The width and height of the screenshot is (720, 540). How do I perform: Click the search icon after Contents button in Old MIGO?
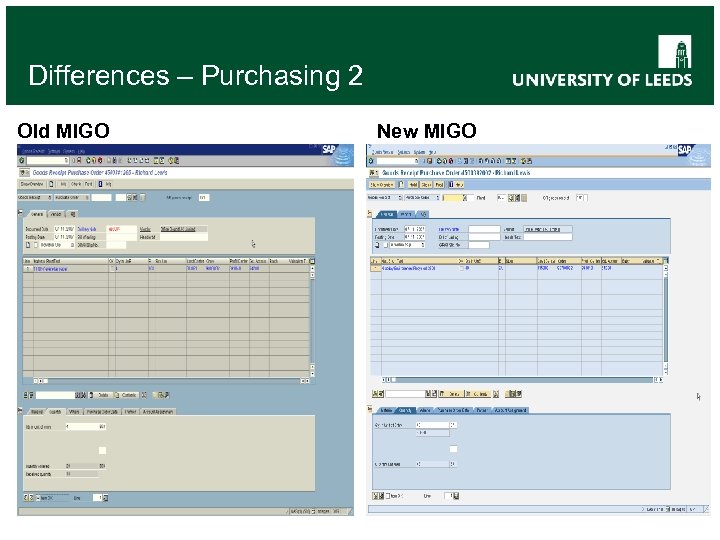tap(144, 395)
